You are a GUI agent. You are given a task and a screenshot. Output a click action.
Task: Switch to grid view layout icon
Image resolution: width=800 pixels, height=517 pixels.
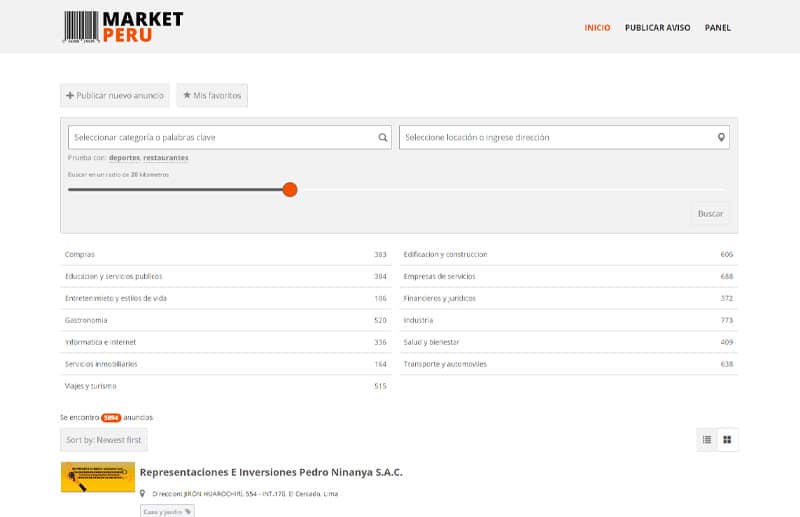pos(728,439)
